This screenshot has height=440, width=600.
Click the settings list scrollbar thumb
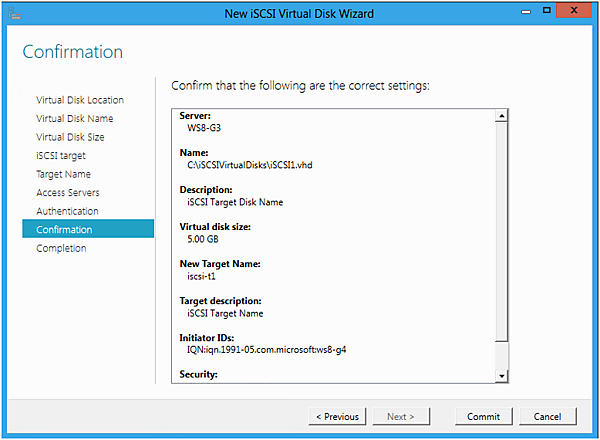coord(502,230)
